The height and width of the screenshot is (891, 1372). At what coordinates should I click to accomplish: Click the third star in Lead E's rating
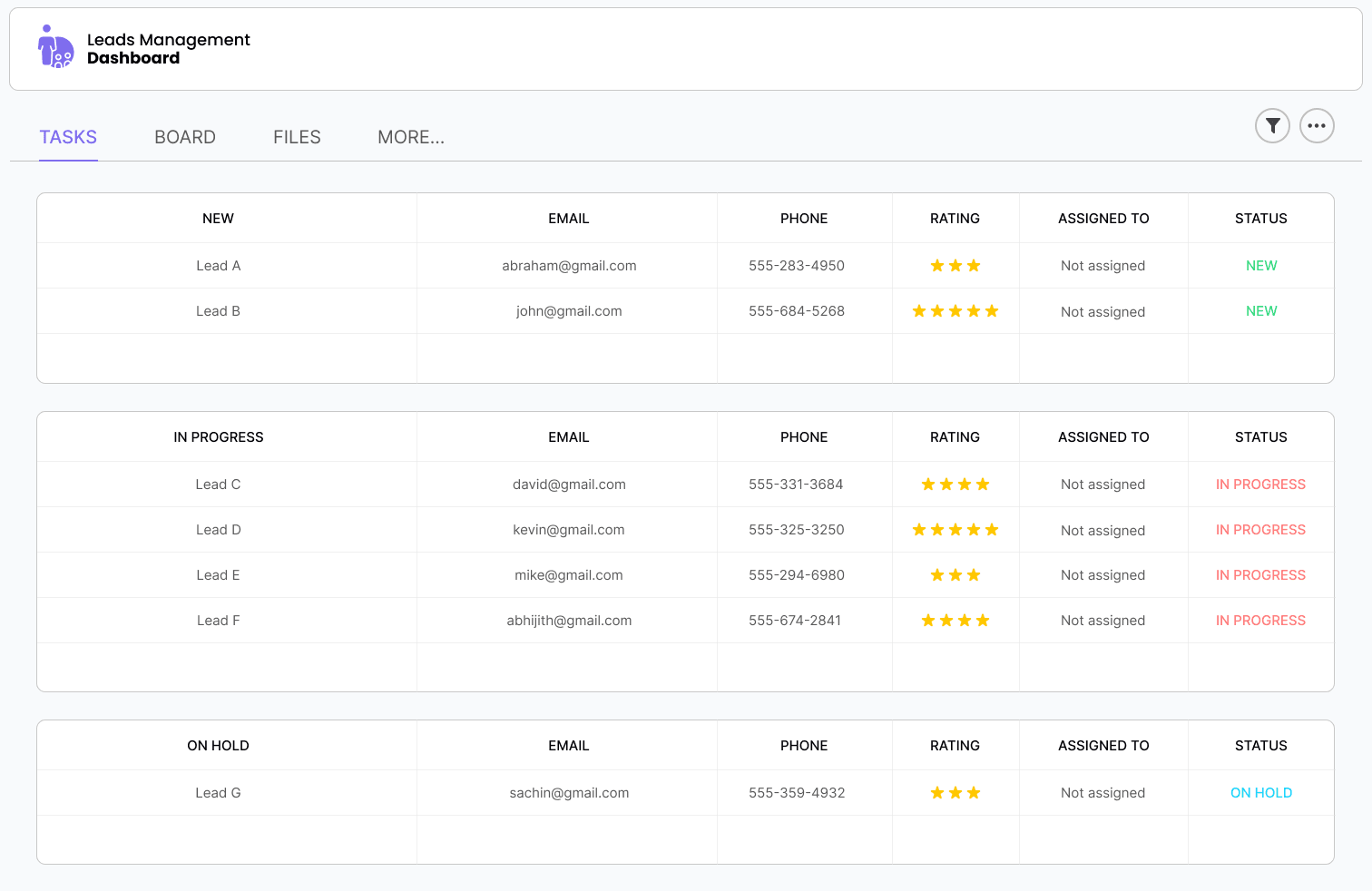[975, 574]
